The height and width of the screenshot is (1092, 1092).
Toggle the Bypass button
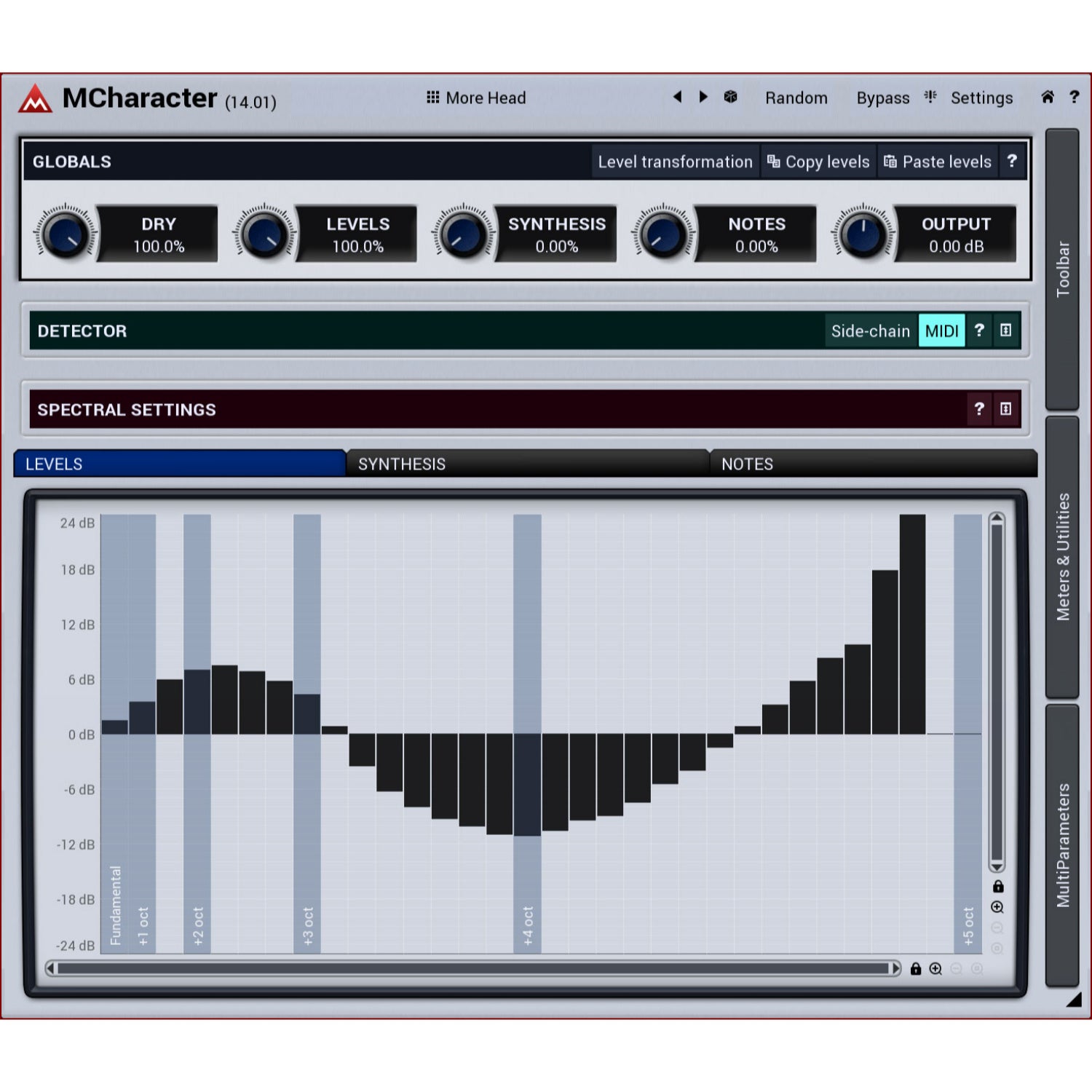pos(882,98)
